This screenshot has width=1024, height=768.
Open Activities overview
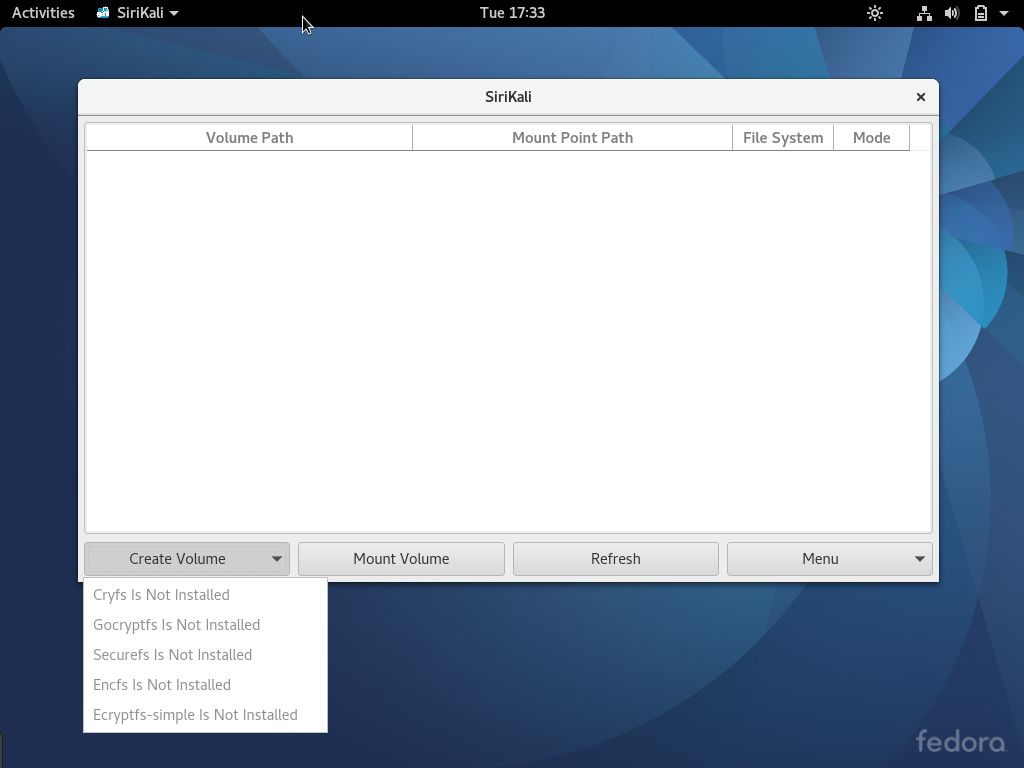pos(43,13)
